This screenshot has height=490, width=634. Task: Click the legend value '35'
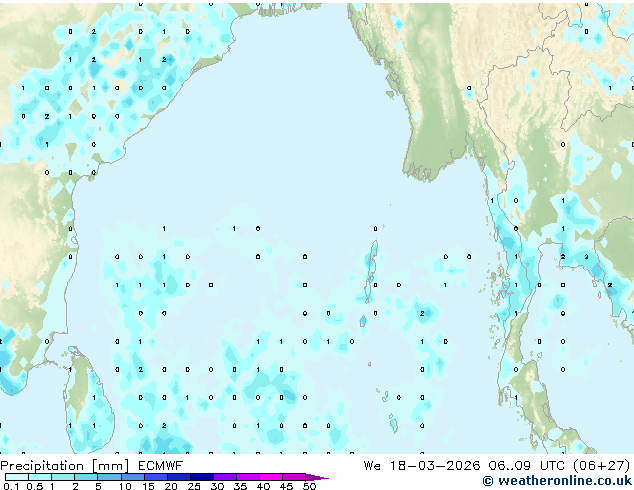click(240, 486)
